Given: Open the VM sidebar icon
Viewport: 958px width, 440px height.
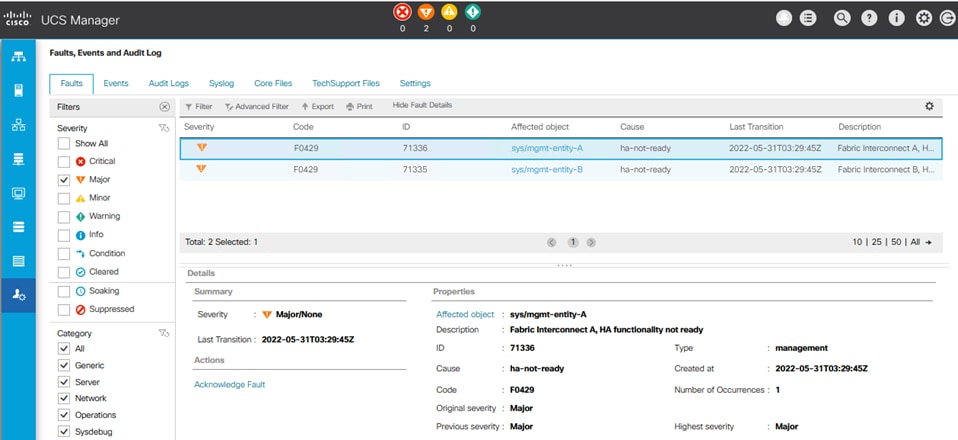Looking at the screenshot, I should tap(19, 194).
